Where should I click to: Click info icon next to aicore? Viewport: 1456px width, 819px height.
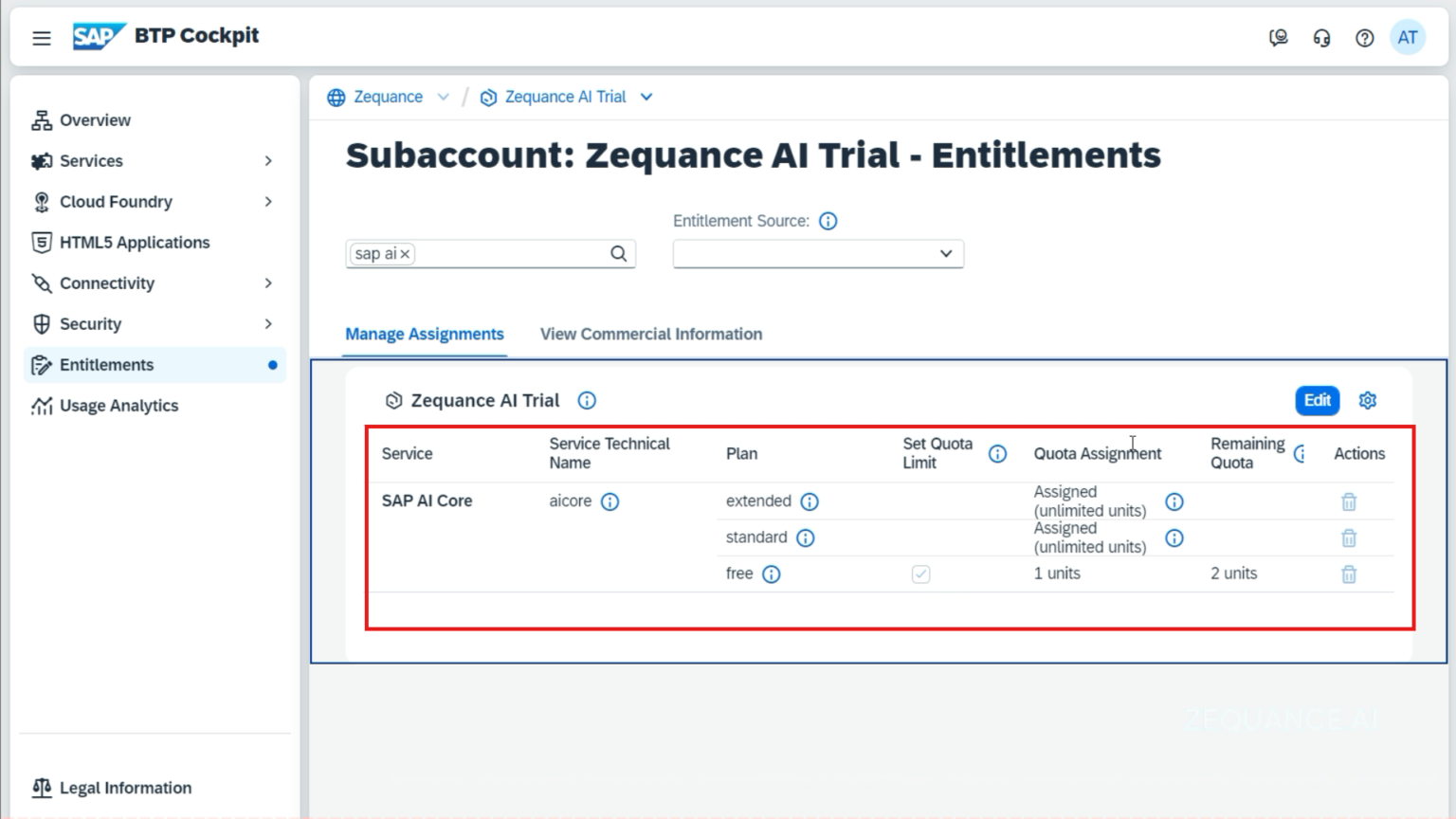click(x=610, y=501)
